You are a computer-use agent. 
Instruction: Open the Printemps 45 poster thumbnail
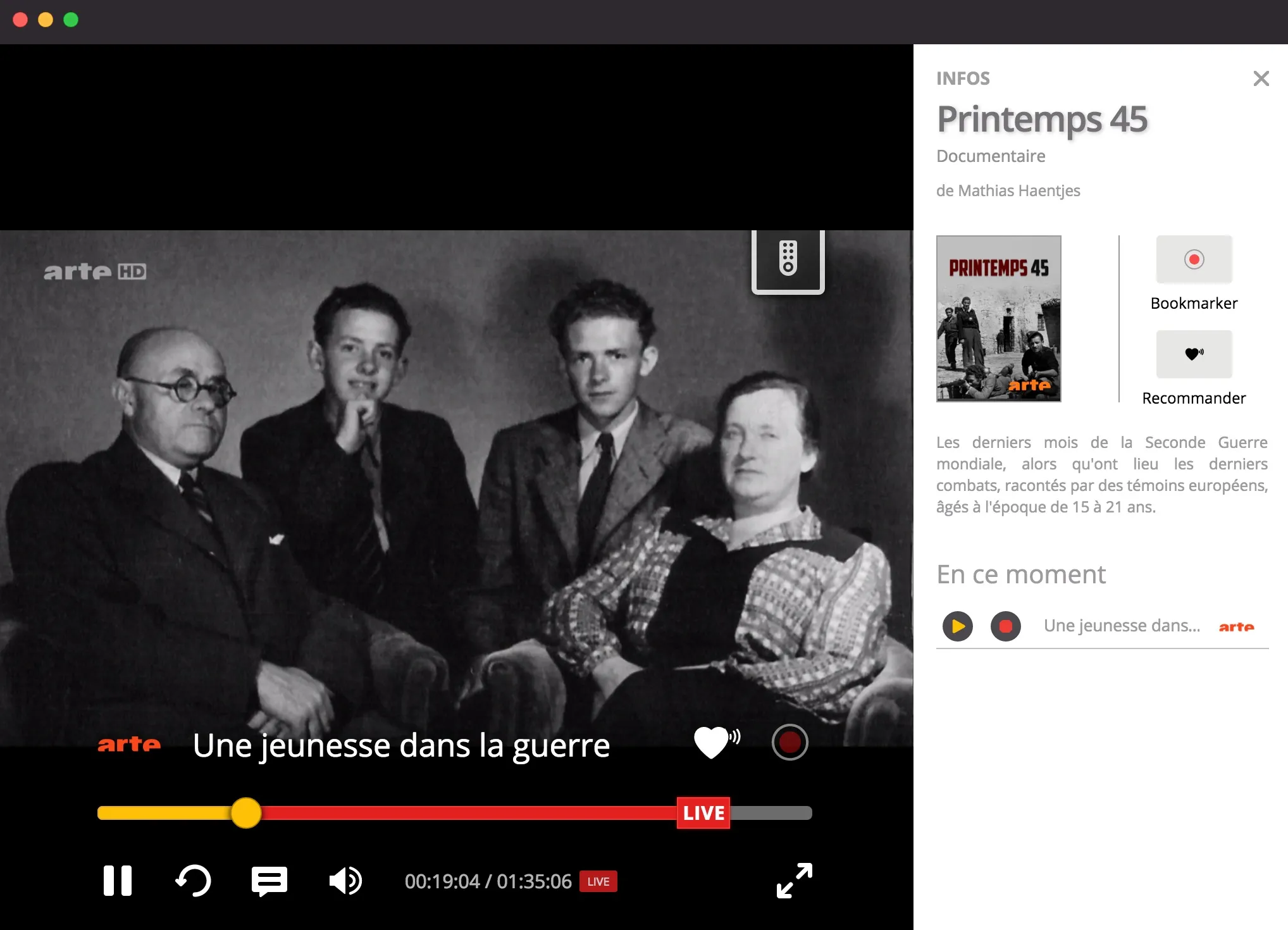998,319
